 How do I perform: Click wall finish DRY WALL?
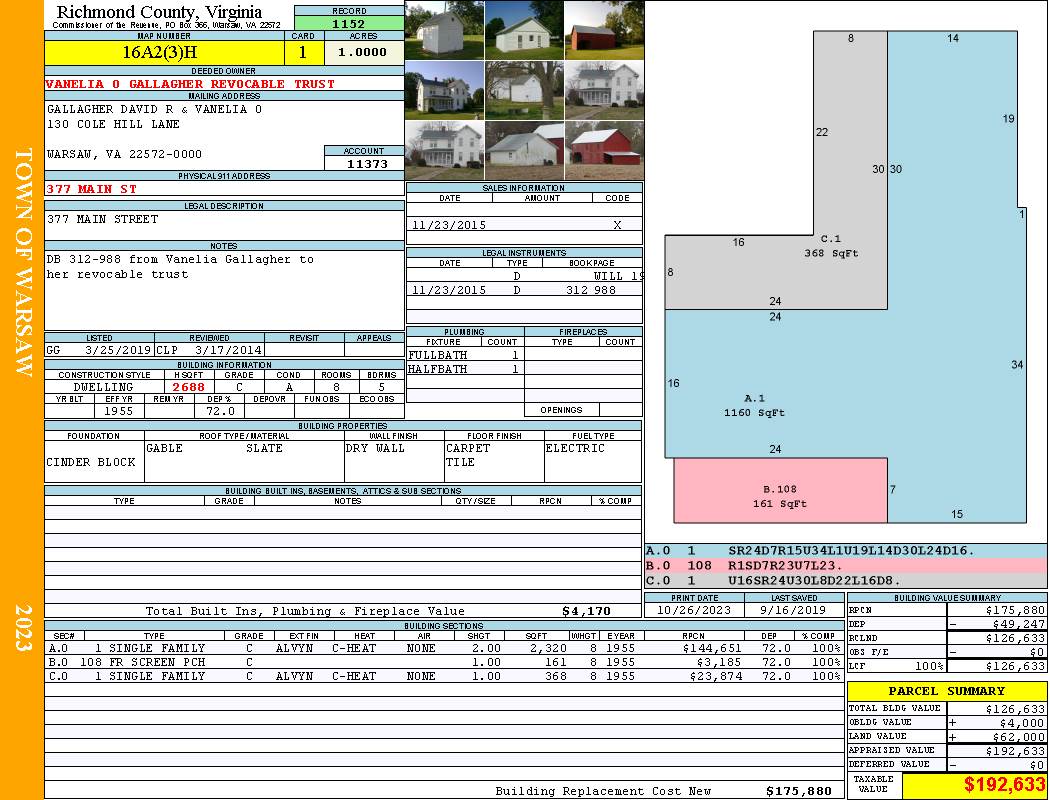click(376, 448)
